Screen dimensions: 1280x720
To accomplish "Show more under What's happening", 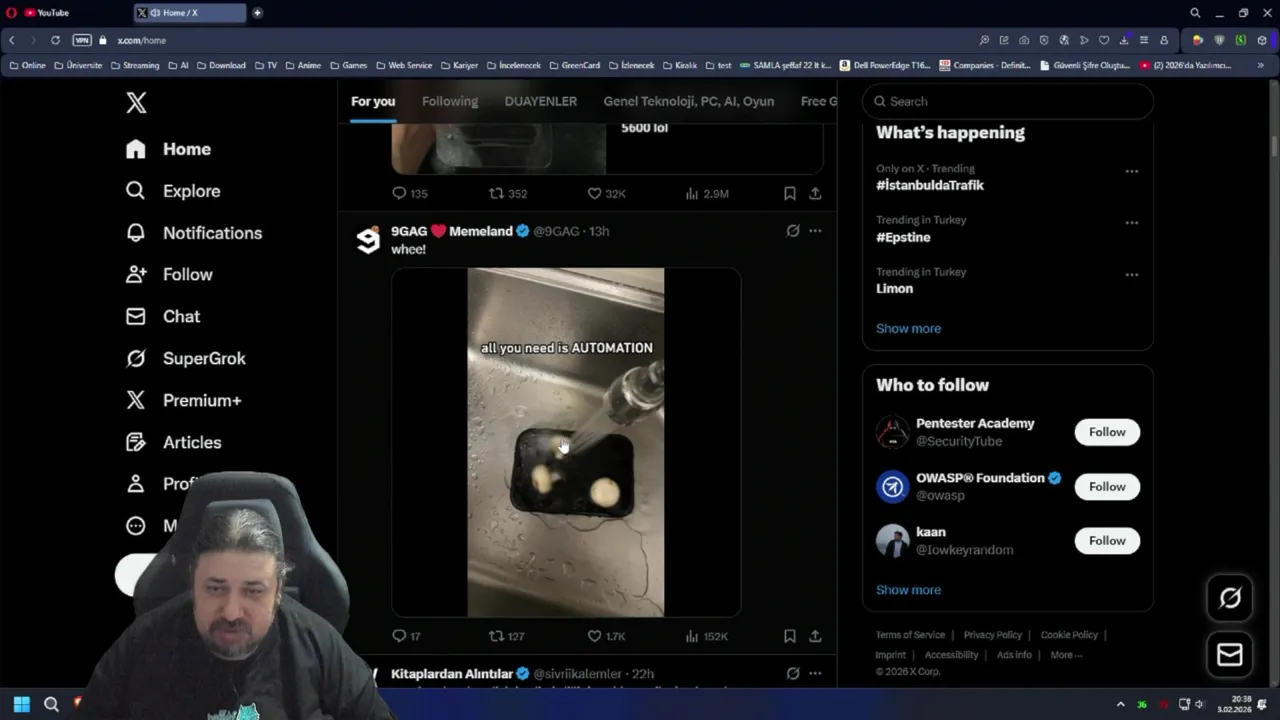I will (x=908, y=328).
